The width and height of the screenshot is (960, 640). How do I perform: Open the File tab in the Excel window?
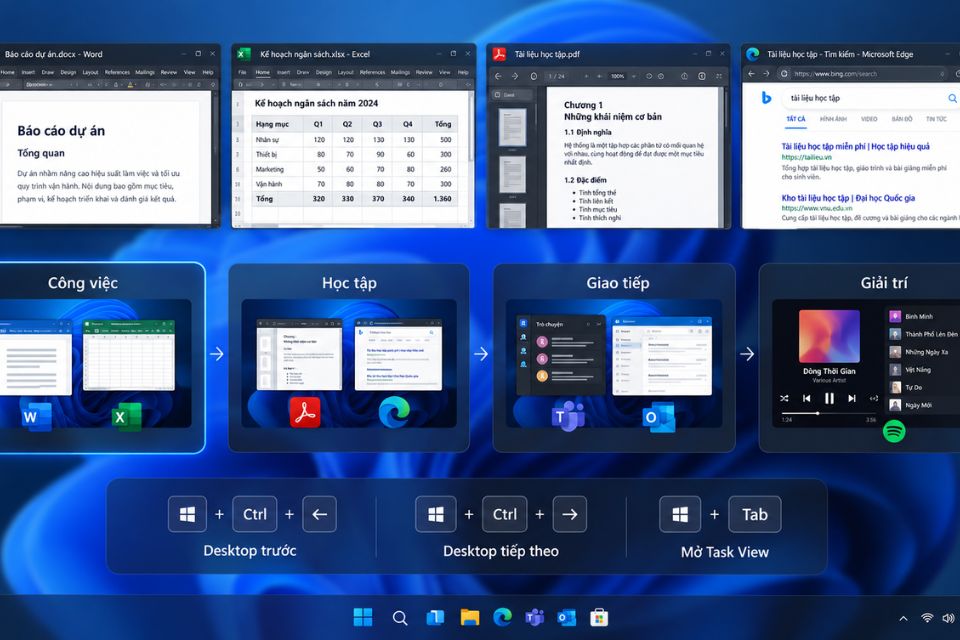(242, 72)
